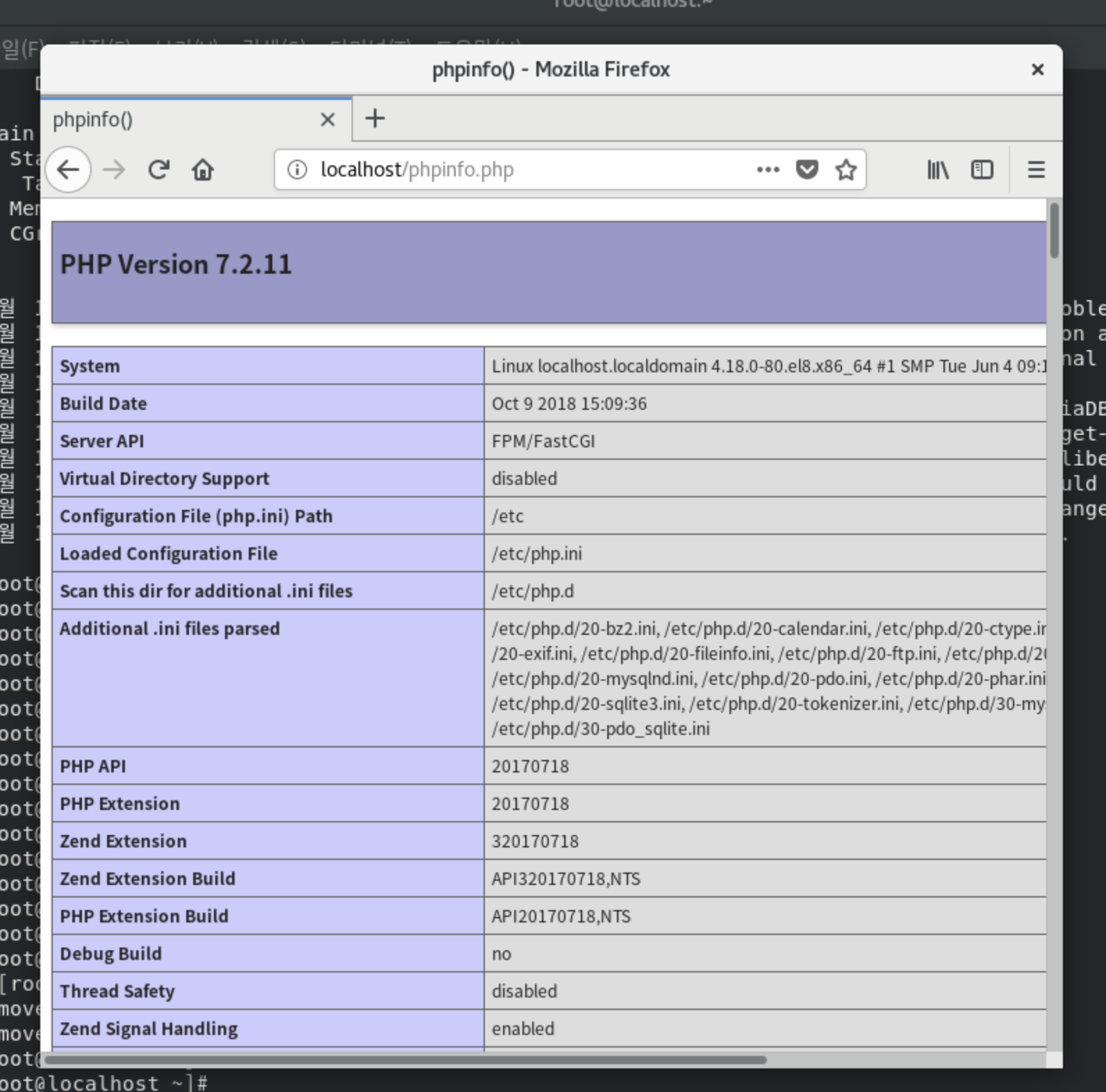
Task: Click the PHP API label
Action: 93,766
